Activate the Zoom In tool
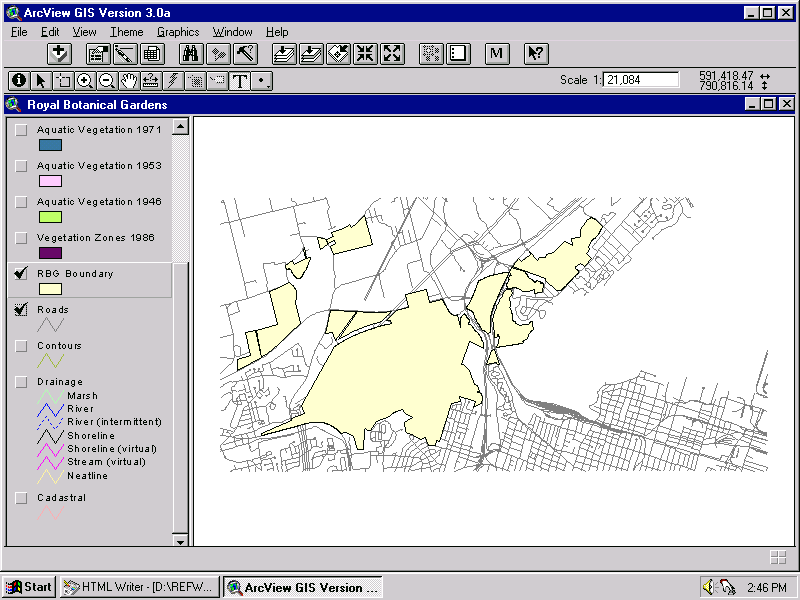 85,81
